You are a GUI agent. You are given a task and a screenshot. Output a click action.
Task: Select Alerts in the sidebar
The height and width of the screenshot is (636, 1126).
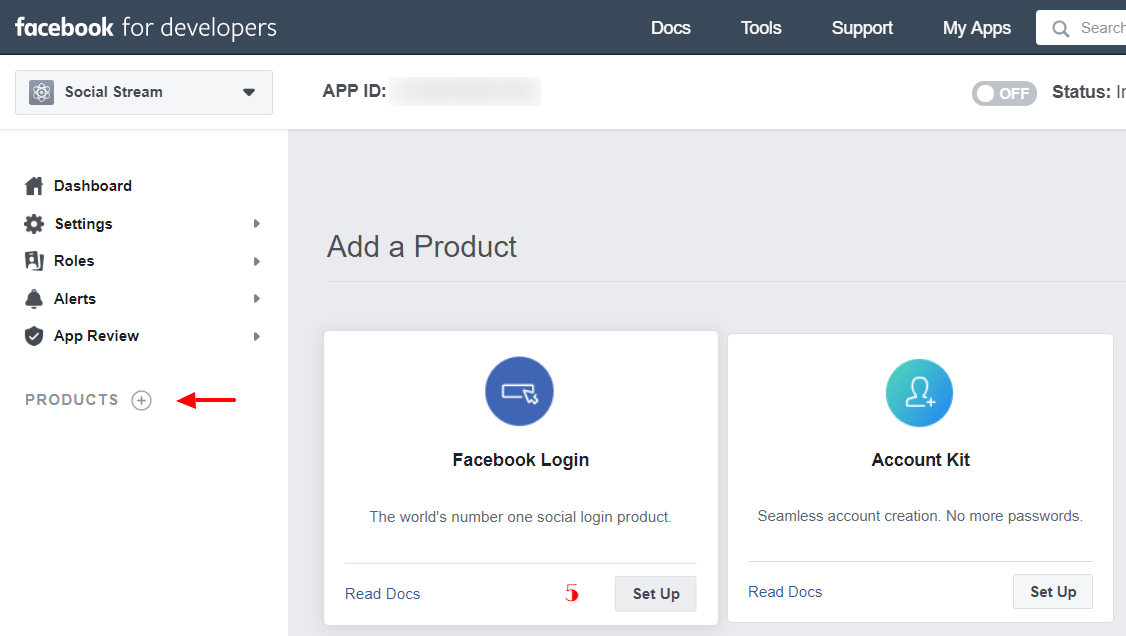click(75, 299)
